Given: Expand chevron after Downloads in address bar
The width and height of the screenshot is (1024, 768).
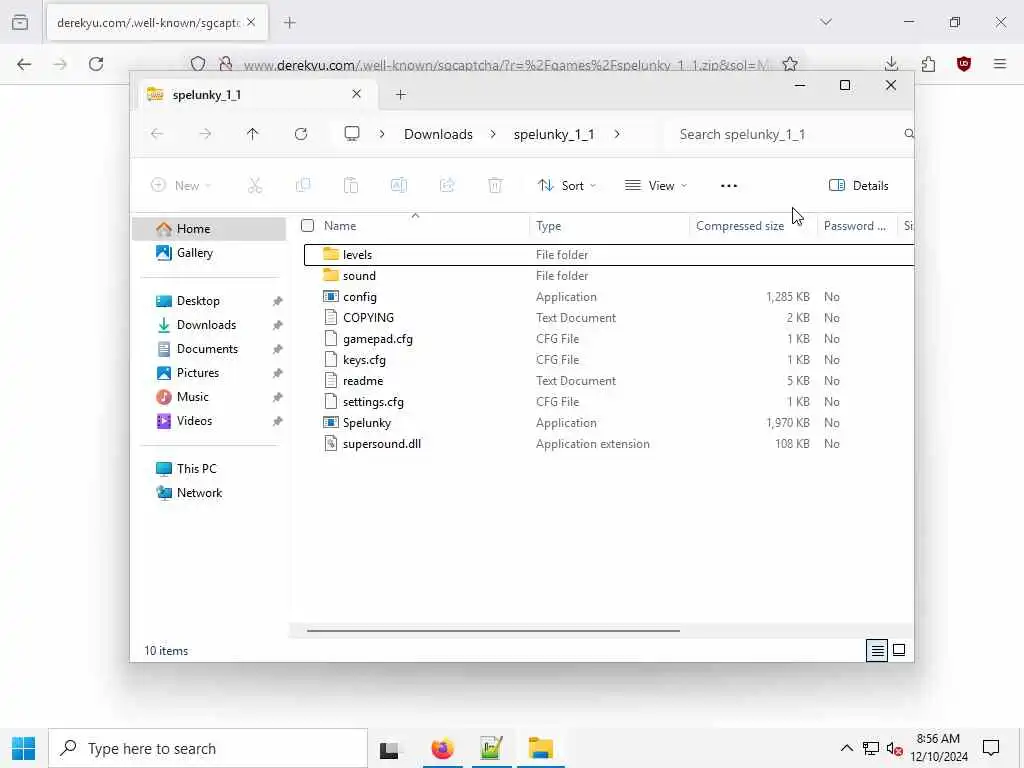Looking at the screenshot, I should pos(493,134).
